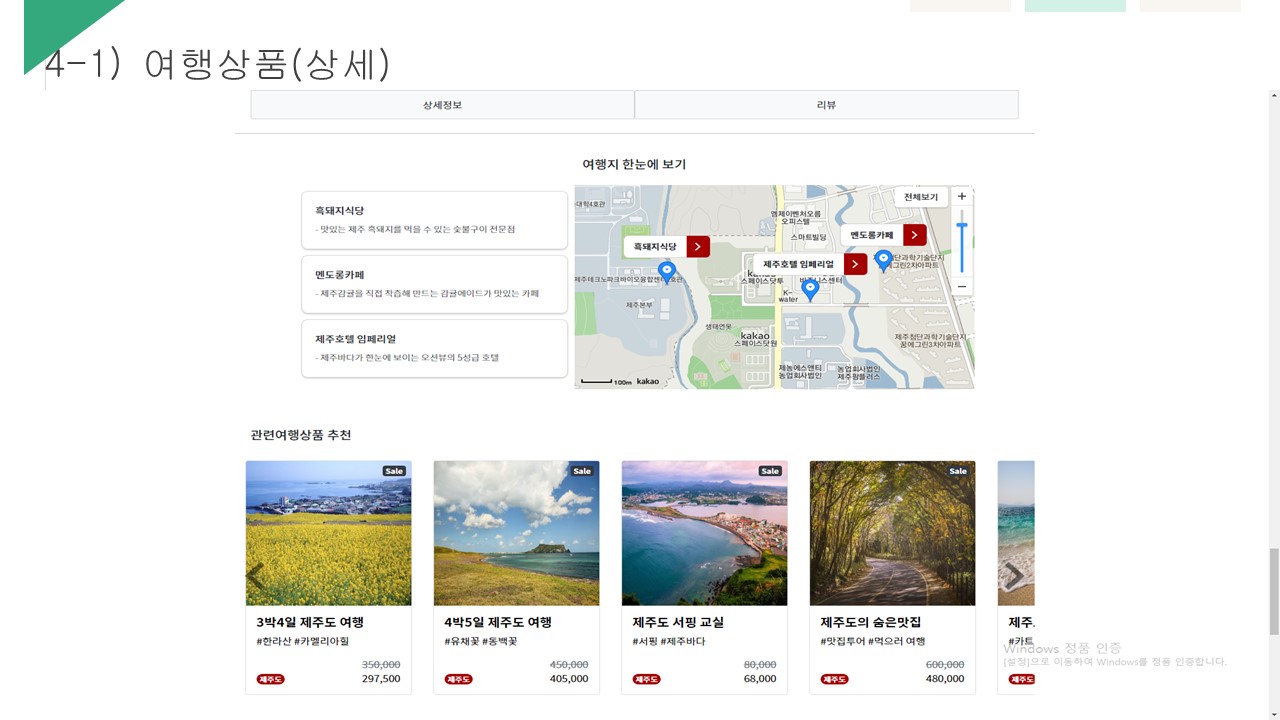This screenshot has height=720, width=1280.
Task: Click the price 68,000
Action: pyautogui.click(x=760, y=679)
